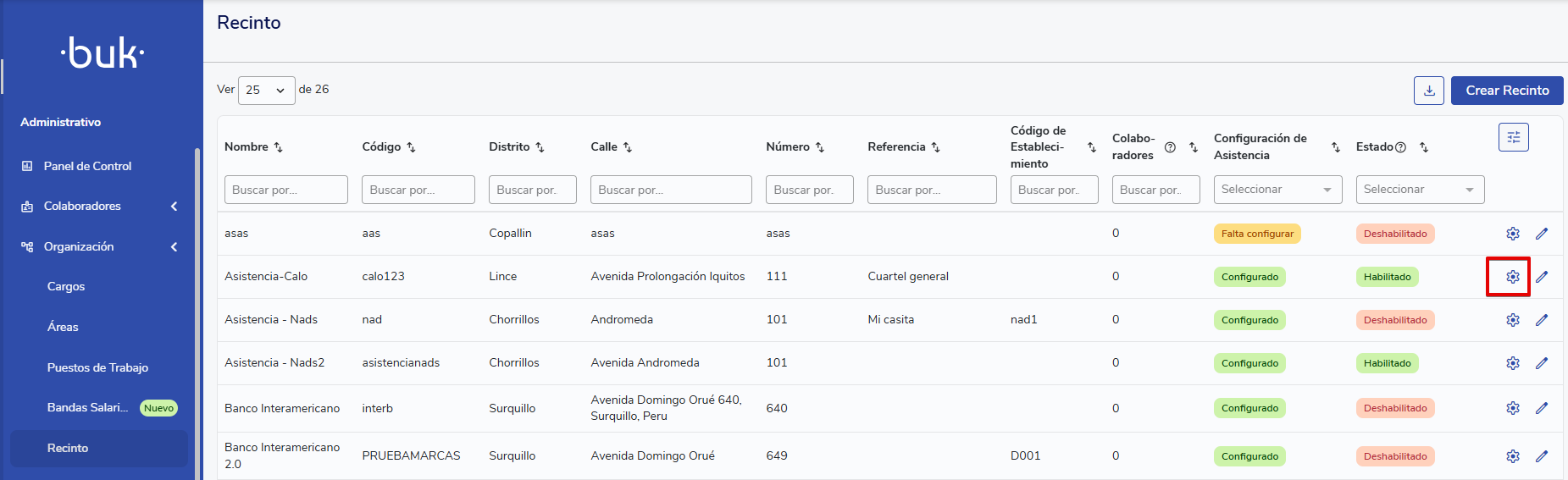Open the Estado filter dropdown
Viewport: 1568px width, 480px height.
(1420, 190)
